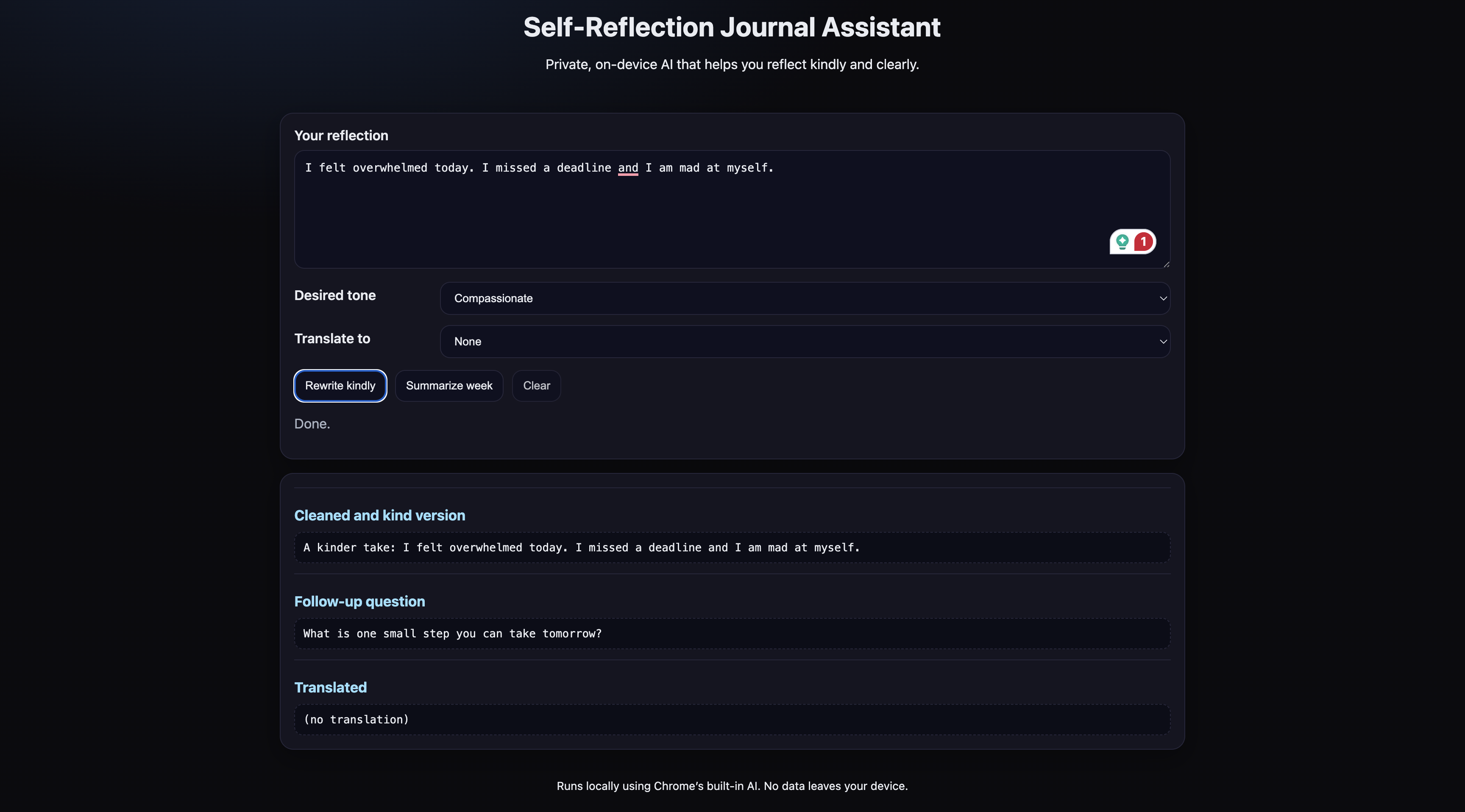Click the Cleaned and kind version heading
Screen dimensions: 1465x812
[379, 515]
